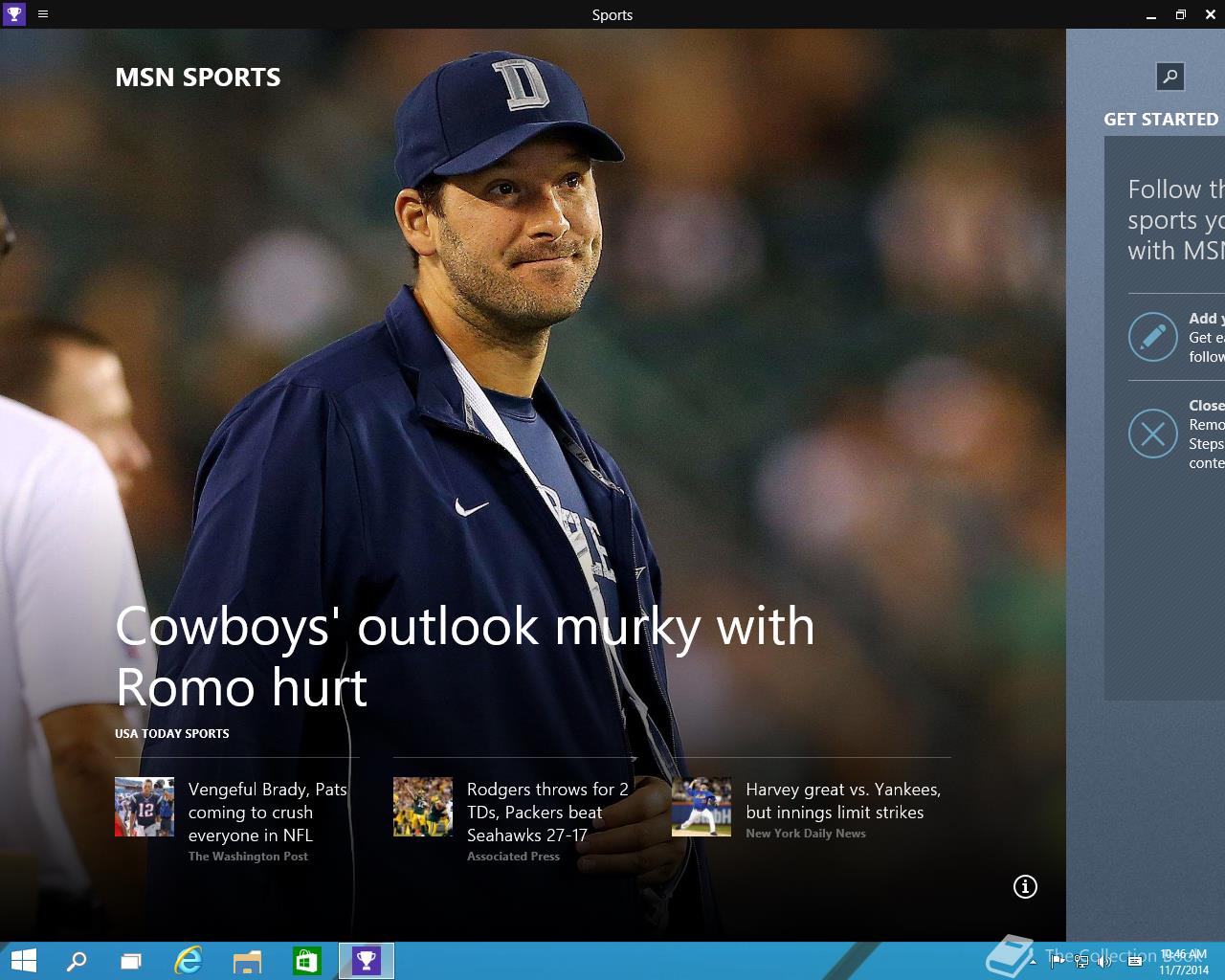This screenshot has width=1225, height=980.
Task: Open Action Center flag tray icon
Action: click(x=1056, y=962)
